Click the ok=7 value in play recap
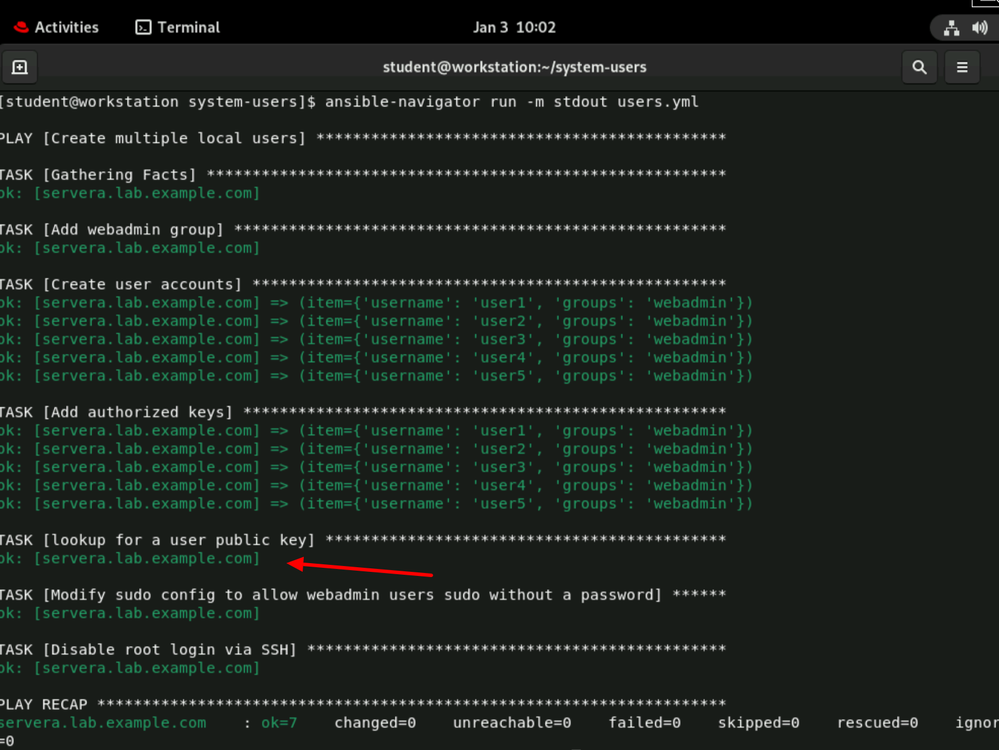 coord(277,723)
